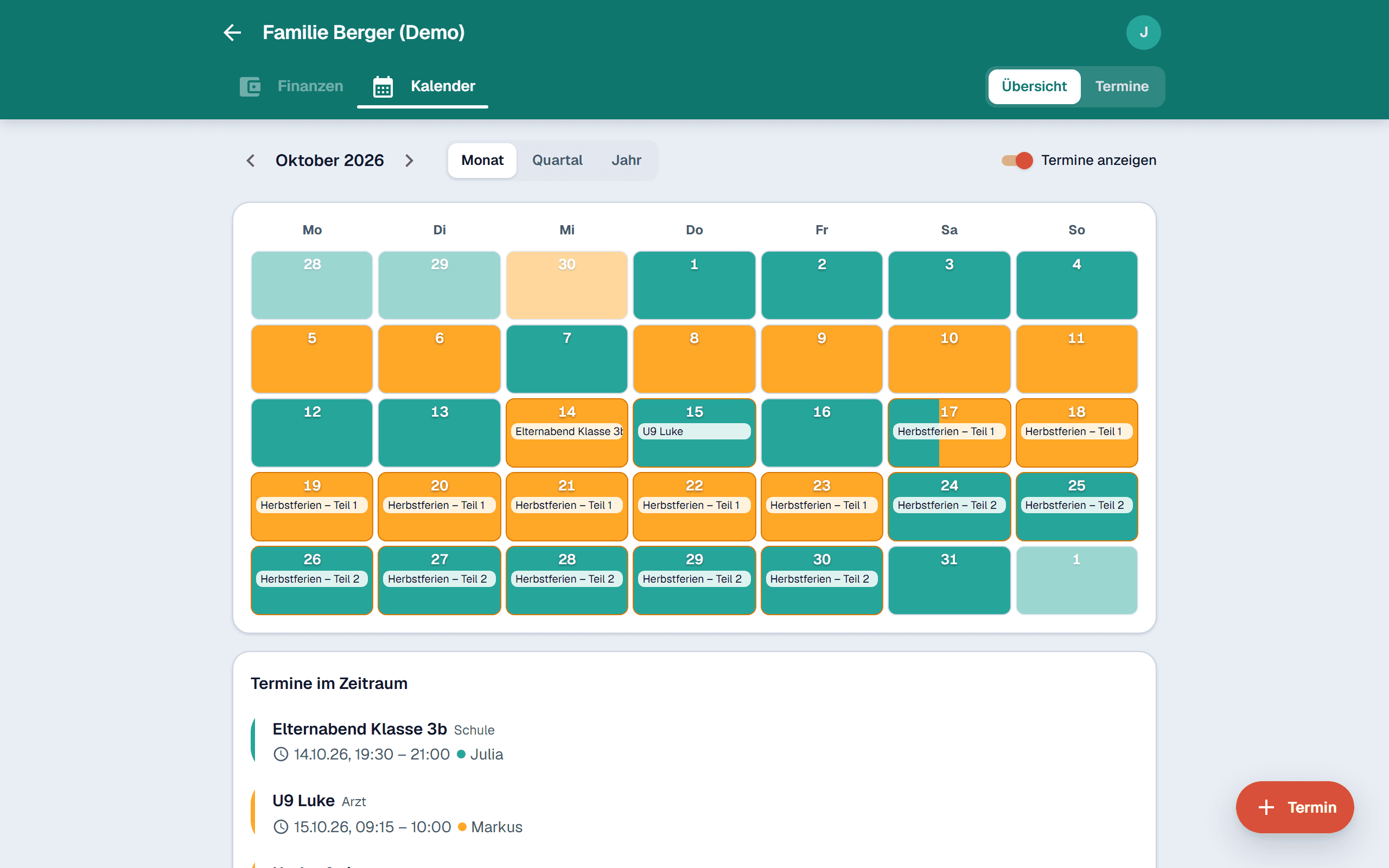The height and width of the screenshot is (868, 1389).
Task: Open the U9 Luke entry on day 15
Action: tap(694, 432)
